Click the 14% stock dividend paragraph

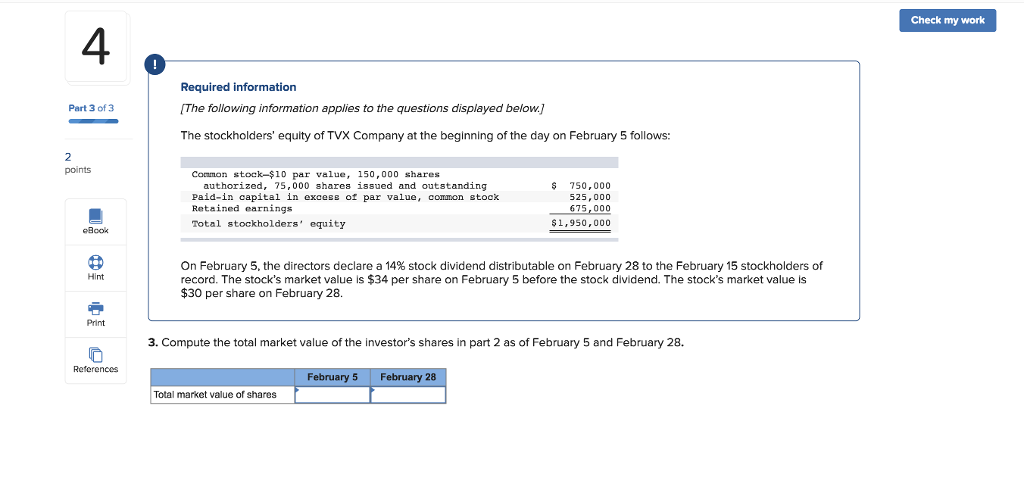click(502, 279)
